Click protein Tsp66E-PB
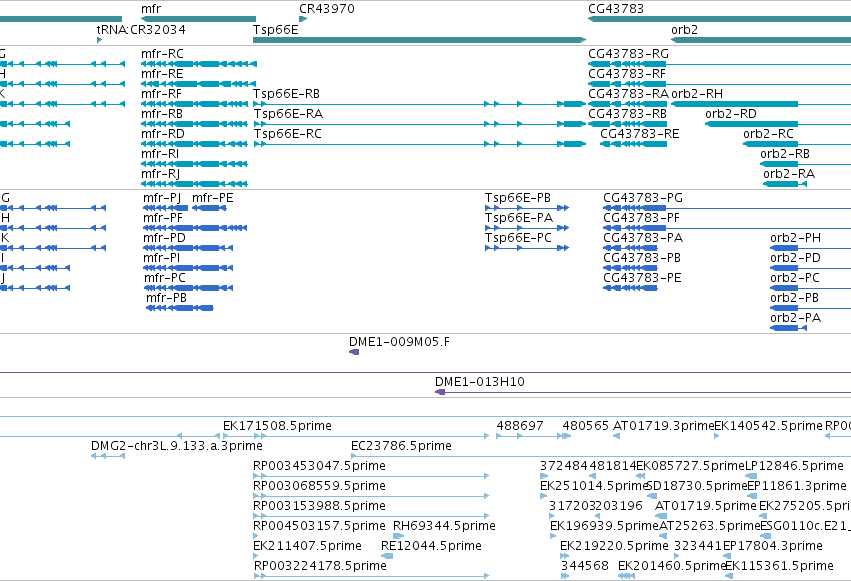 527,208
